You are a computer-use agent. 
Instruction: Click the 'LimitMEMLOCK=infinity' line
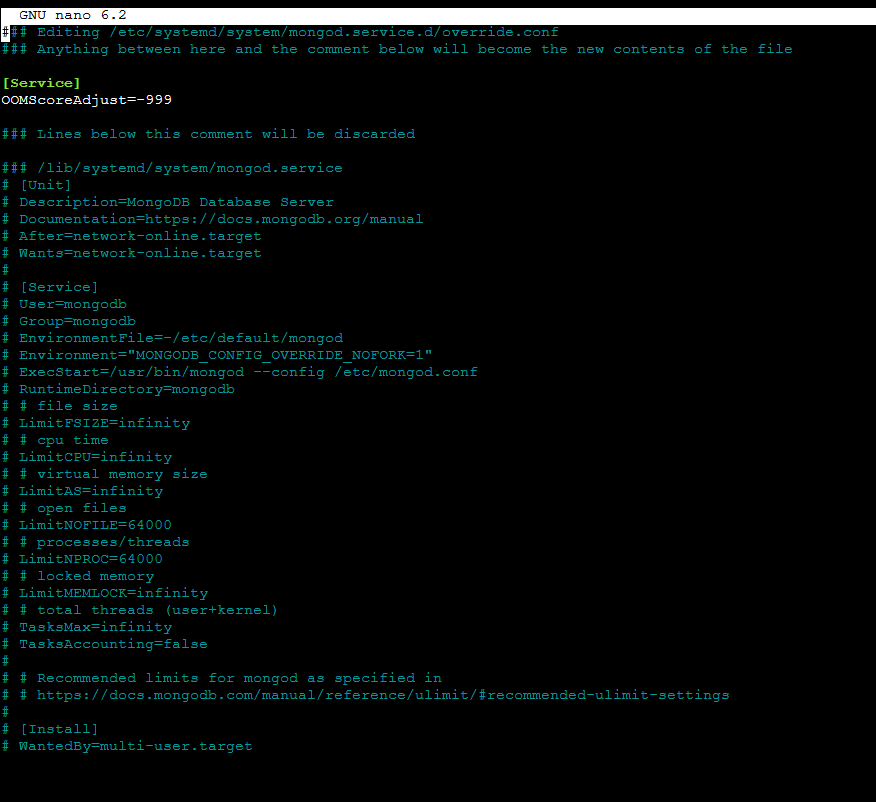click(x=104, y=593)
